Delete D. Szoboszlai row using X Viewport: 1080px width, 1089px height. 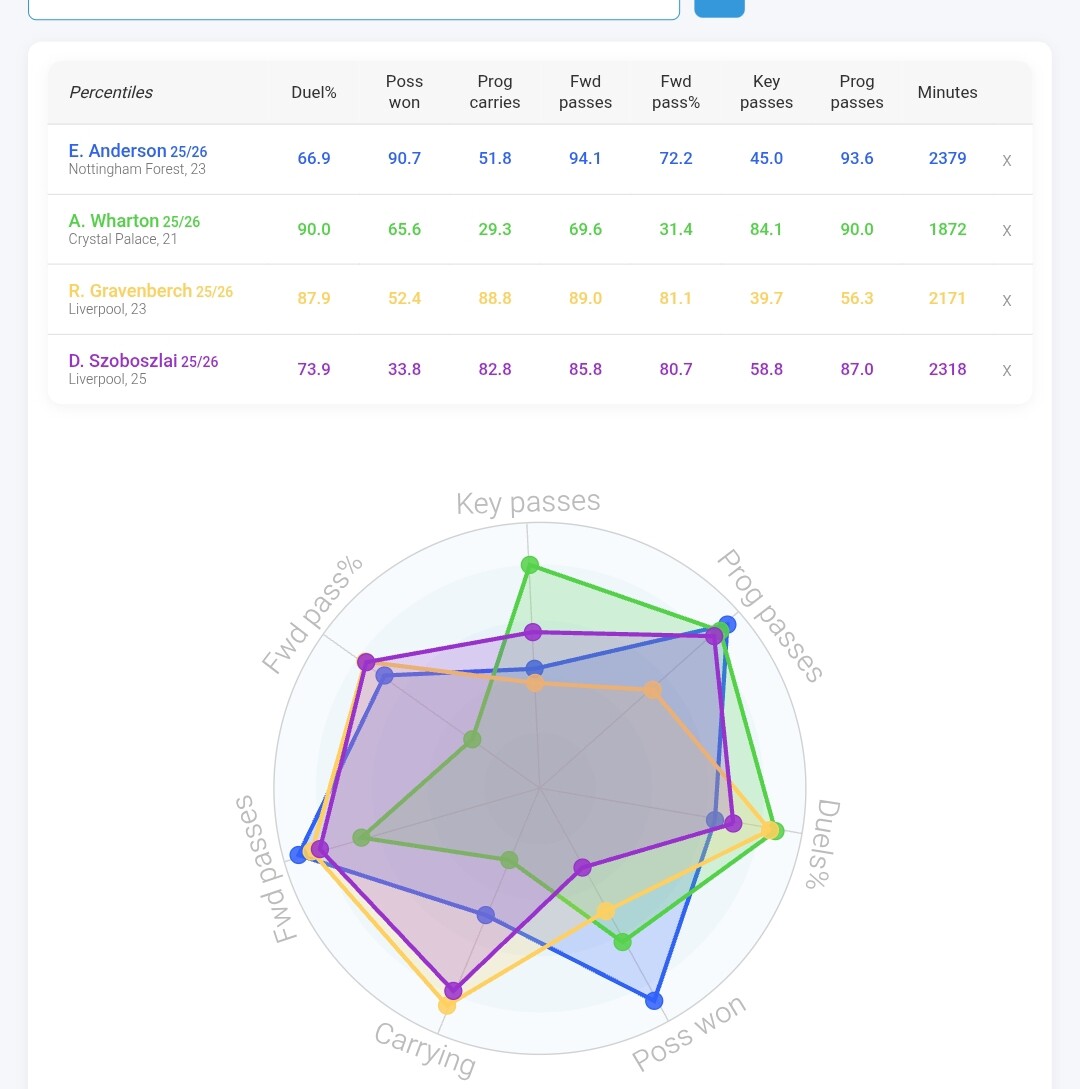click(x=1006, y=370)
